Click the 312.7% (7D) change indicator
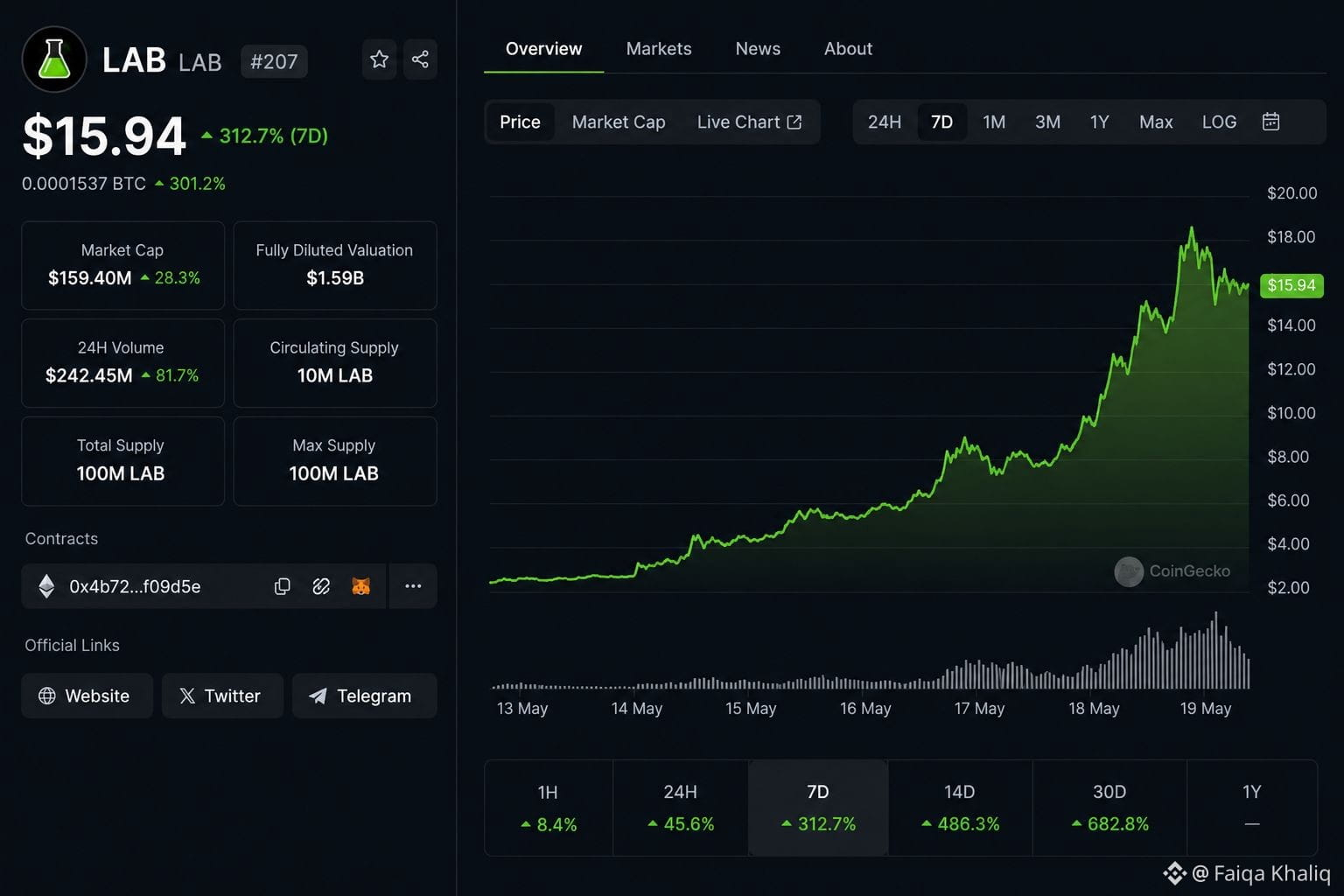Viewport: 1344px width, 896px height. click(x=265, y=136)
